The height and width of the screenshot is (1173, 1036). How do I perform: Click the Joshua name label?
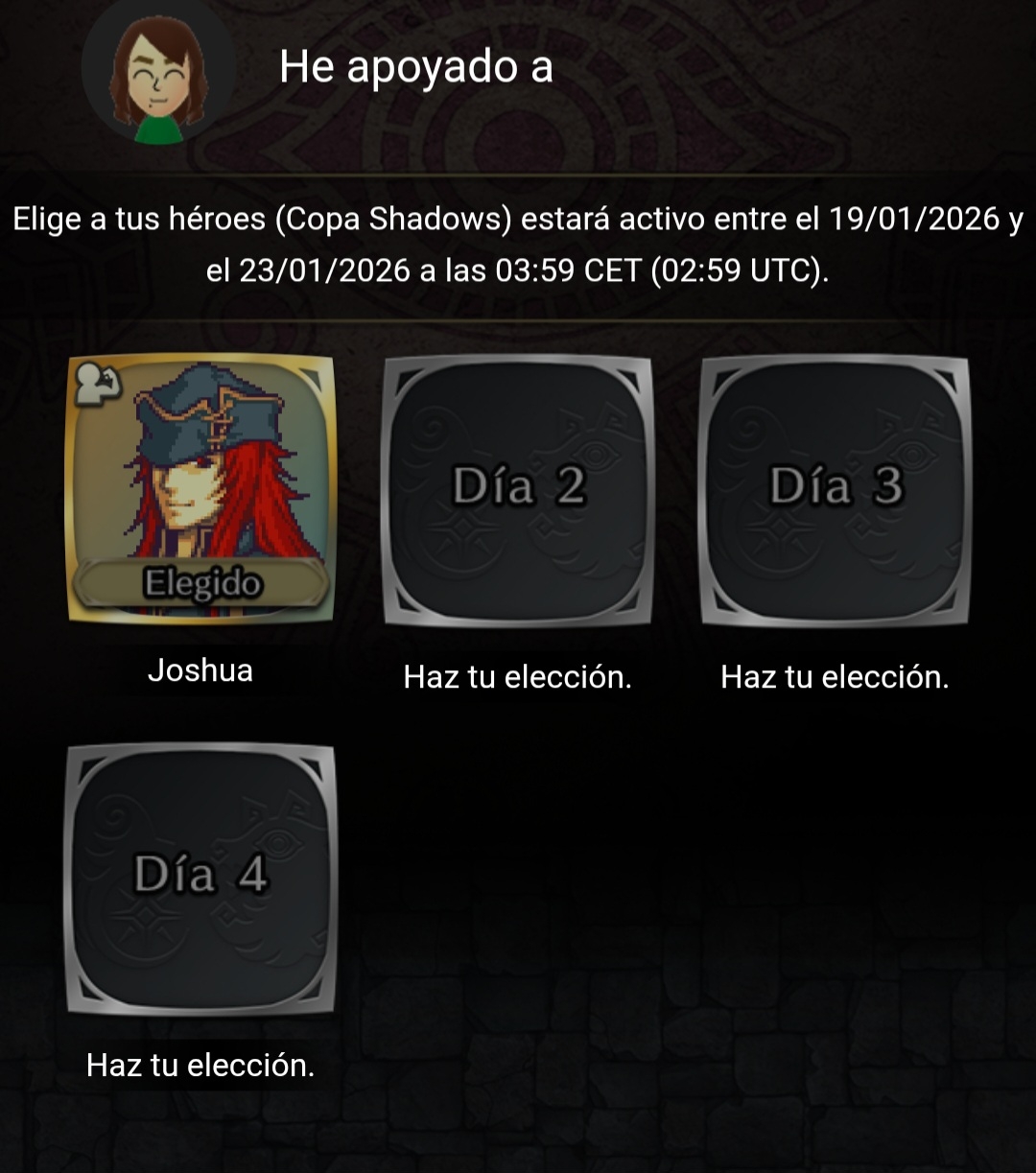(200, 670)
